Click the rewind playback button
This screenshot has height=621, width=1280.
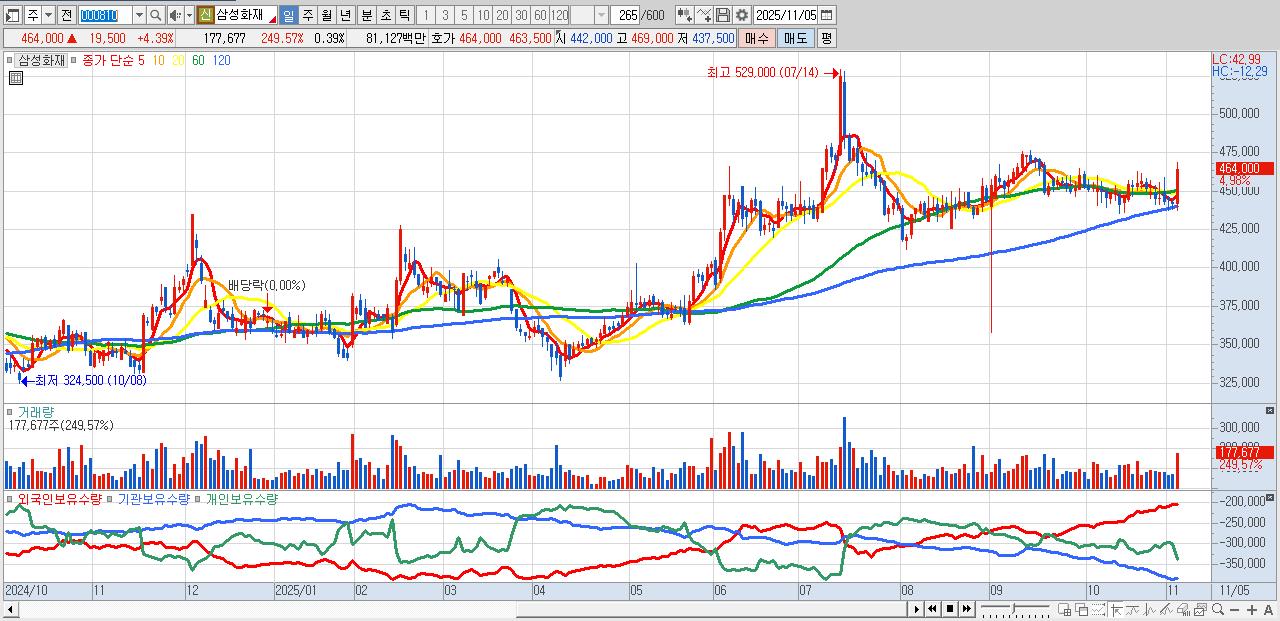tap(932, 609)
